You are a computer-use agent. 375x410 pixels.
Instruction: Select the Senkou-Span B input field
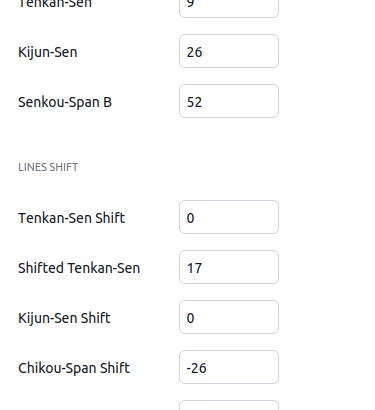pos(229,101)
